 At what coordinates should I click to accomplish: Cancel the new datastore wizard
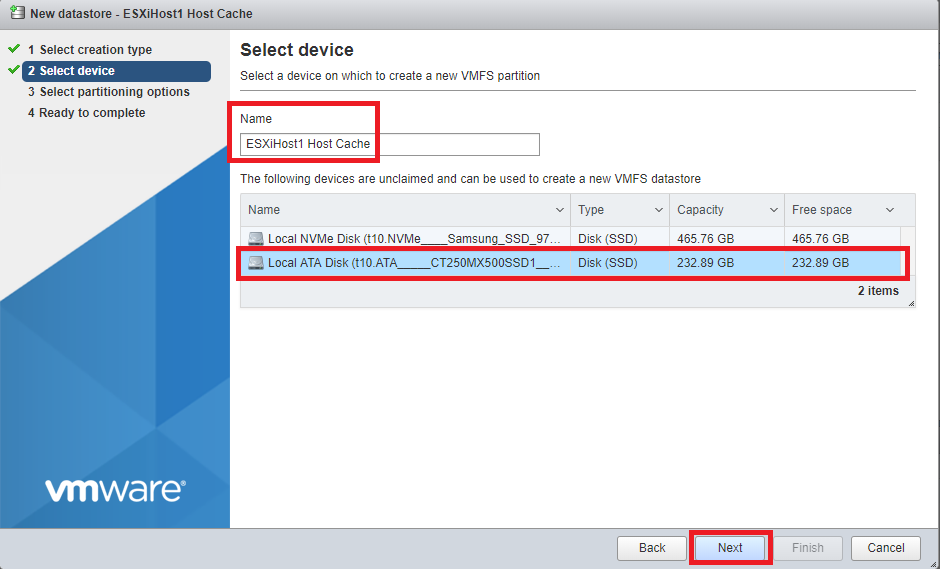pos(885,548)
